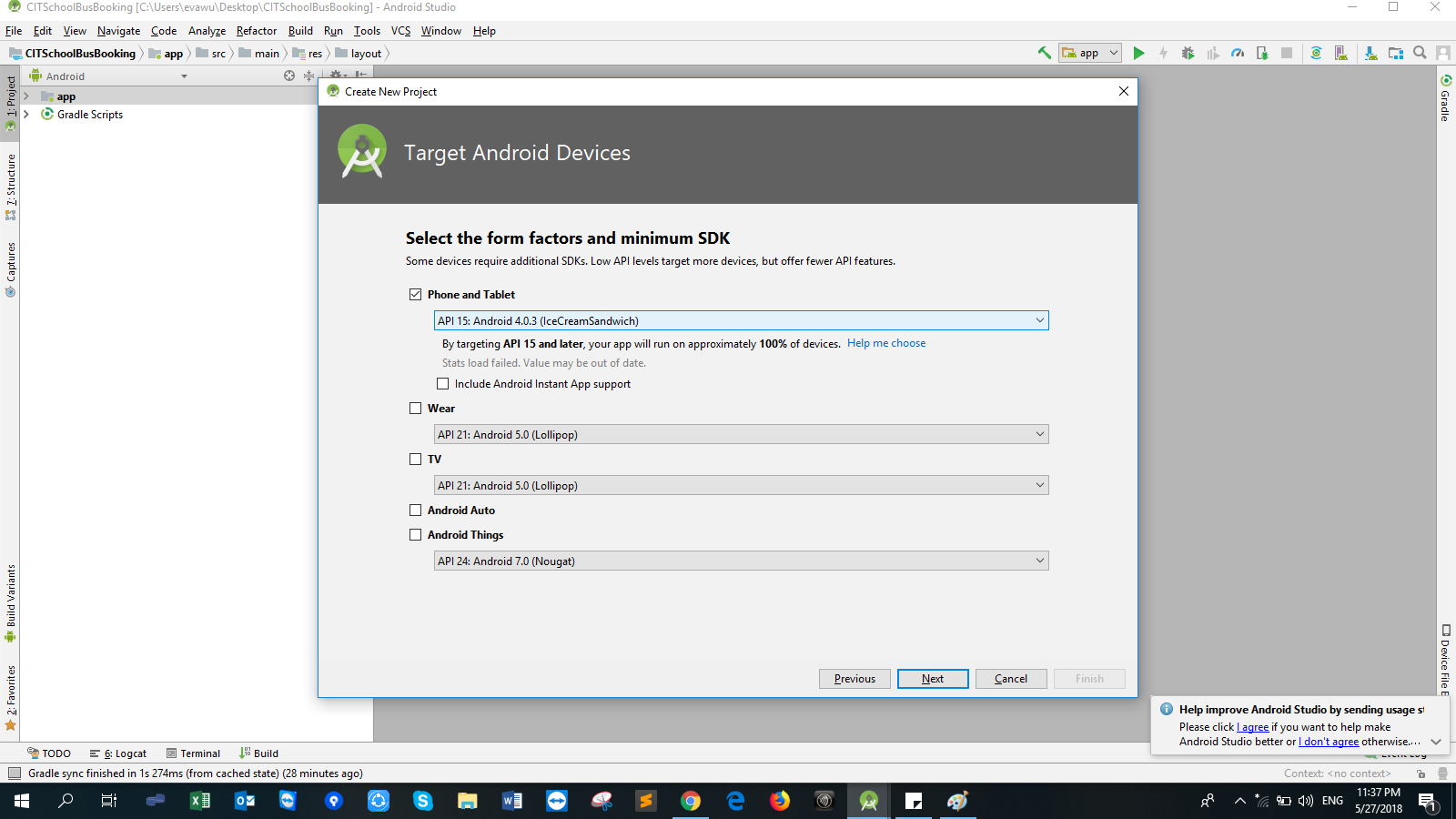Open the Gradle side panel
The height and width of the screenshot is (819, 1456).
[x=1445, y=98]
